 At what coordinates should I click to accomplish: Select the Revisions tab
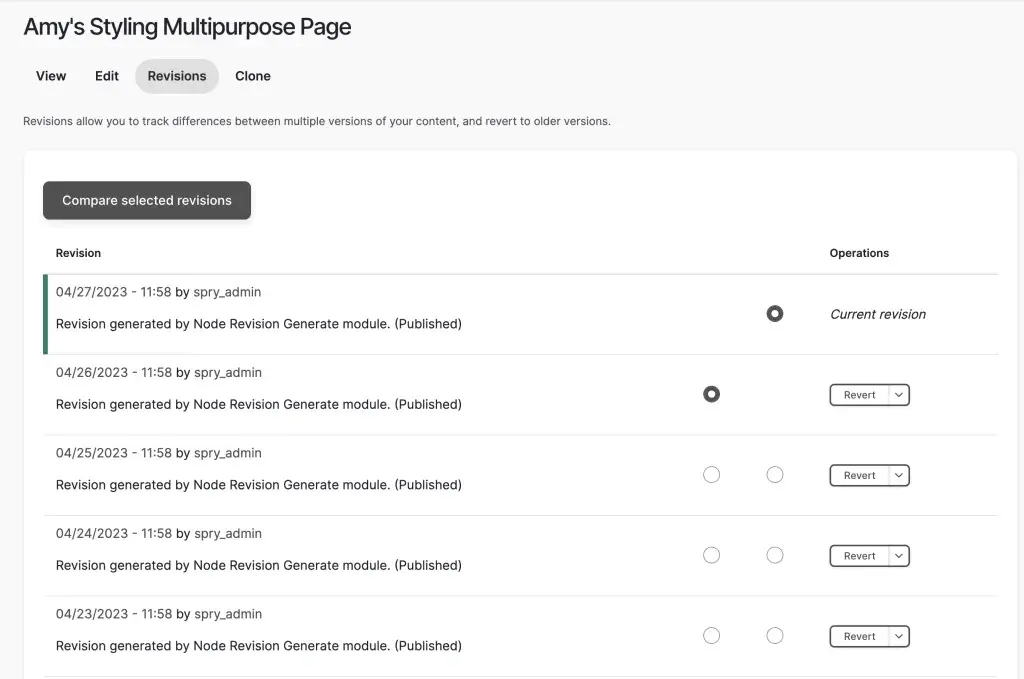click(x=177, y=76)
